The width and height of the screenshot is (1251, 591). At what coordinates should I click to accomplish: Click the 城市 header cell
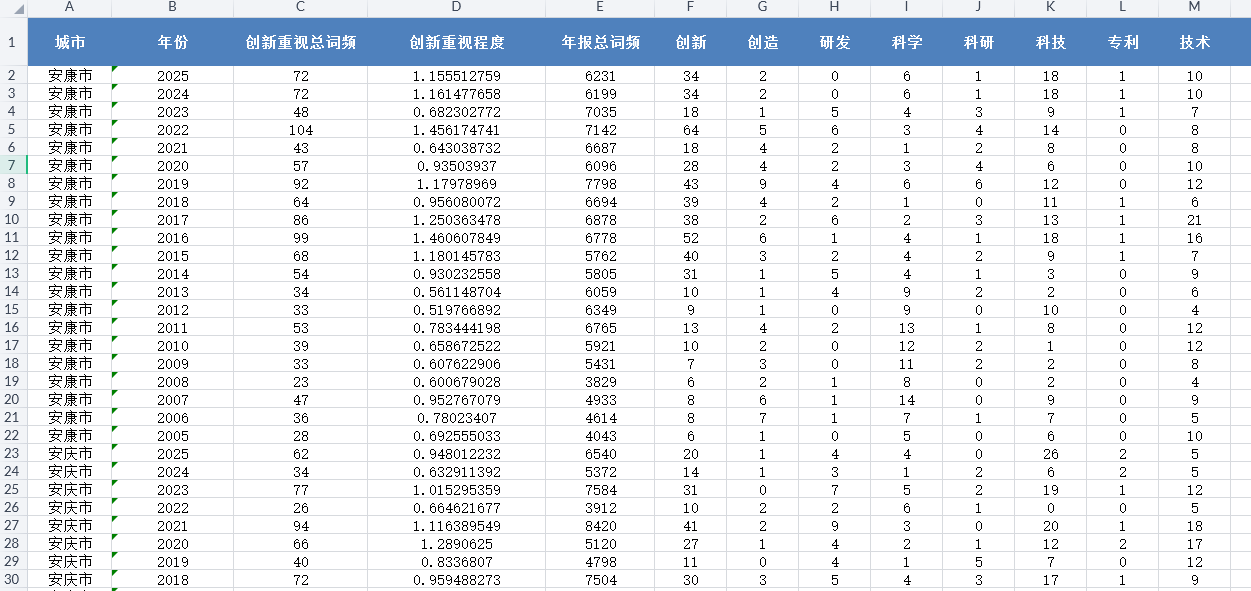point(69,42)
